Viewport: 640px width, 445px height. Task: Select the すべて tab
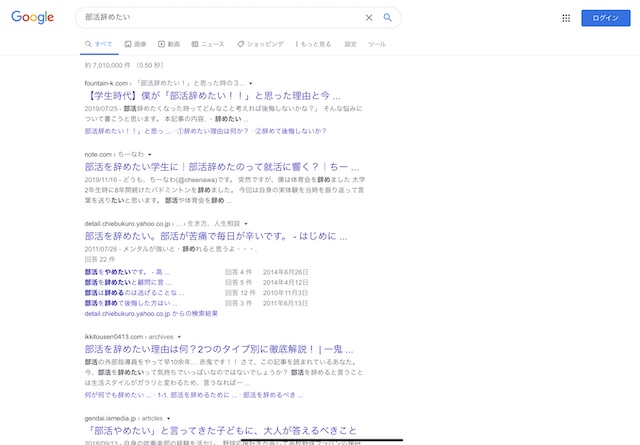pos(99,44)
